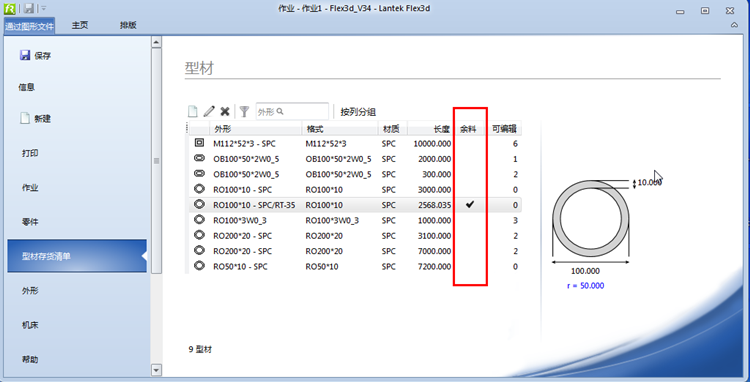Open the quick-access toolbar dropdown arrow

point(43,8)
